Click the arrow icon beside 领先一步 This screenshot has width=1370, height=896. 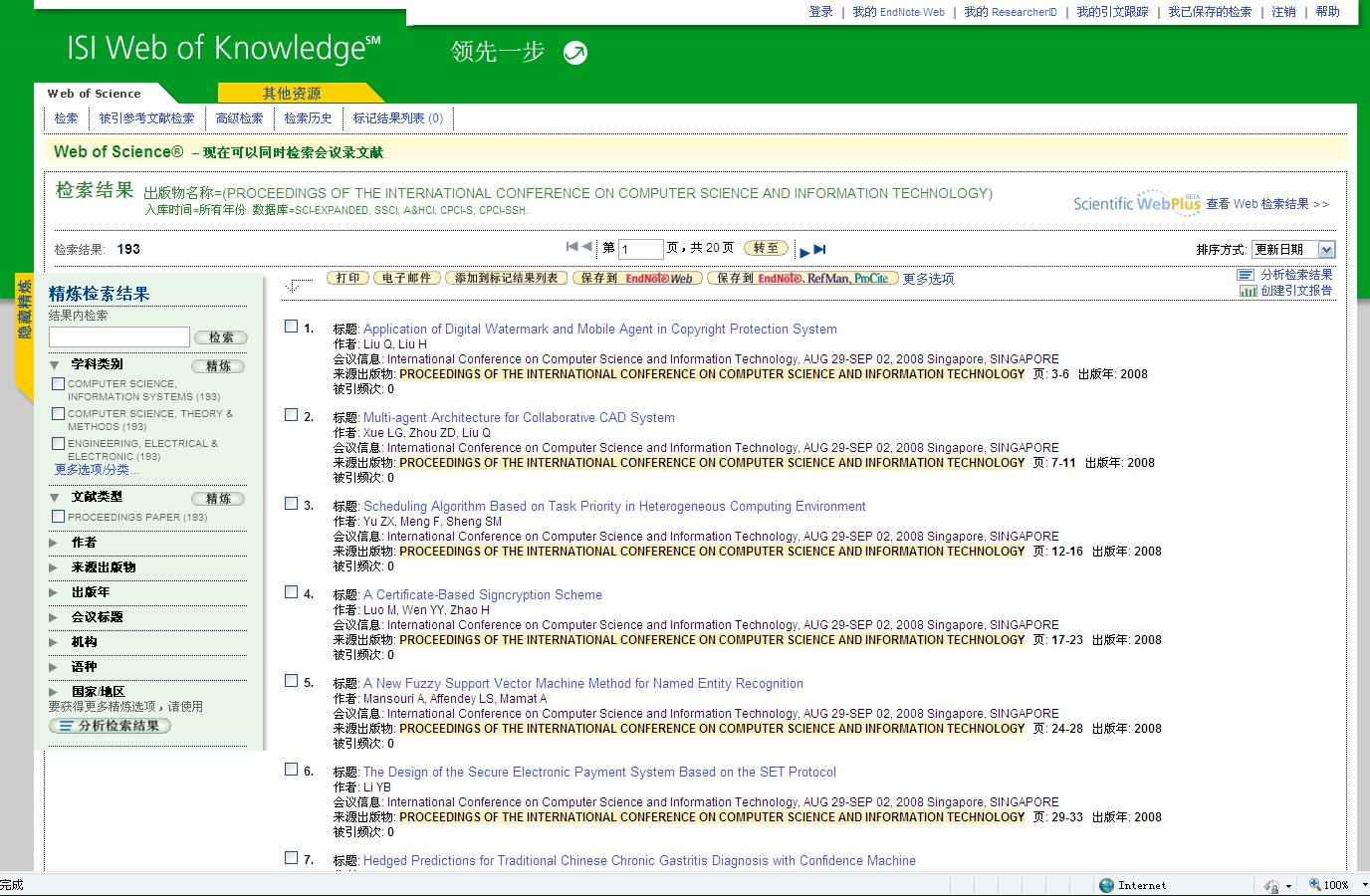click(575, 53)
